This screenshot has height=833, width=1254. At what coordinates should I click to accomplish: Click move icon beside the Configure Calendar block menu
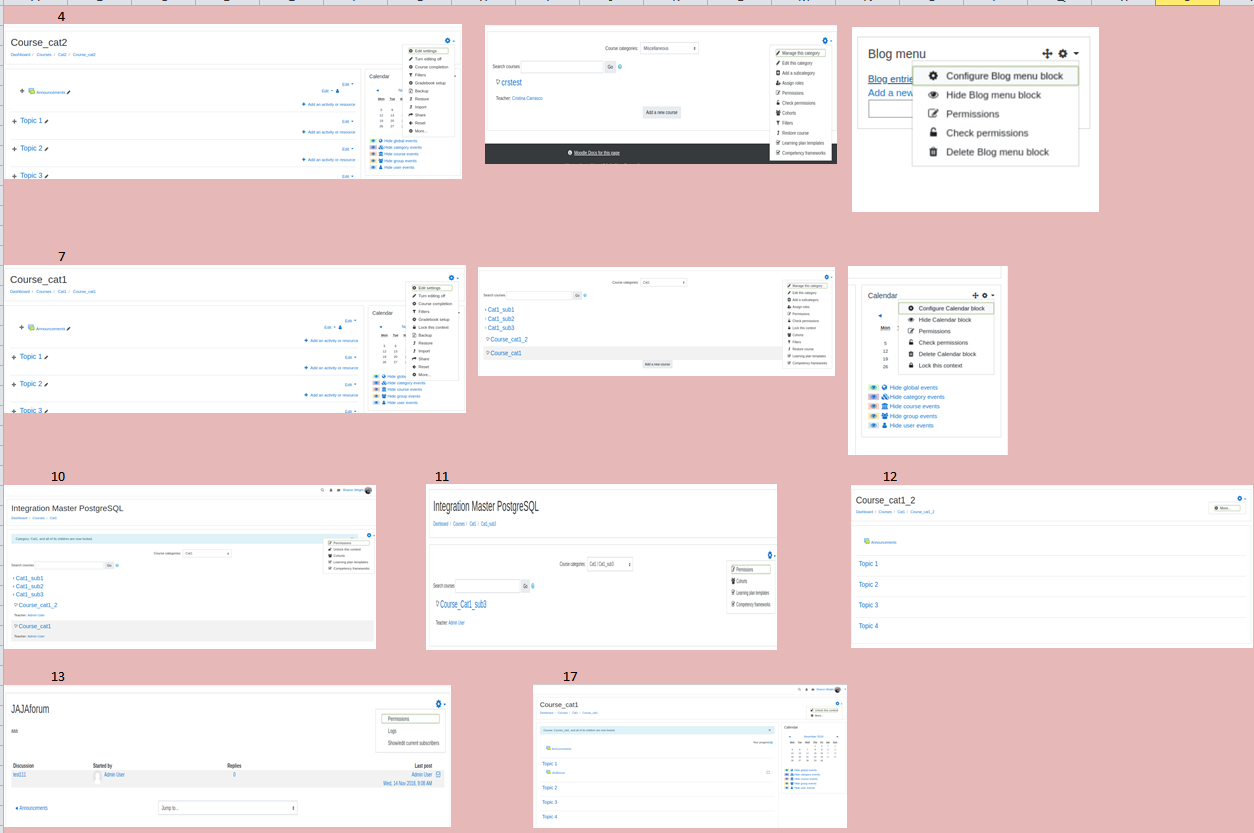coord(975,296)
